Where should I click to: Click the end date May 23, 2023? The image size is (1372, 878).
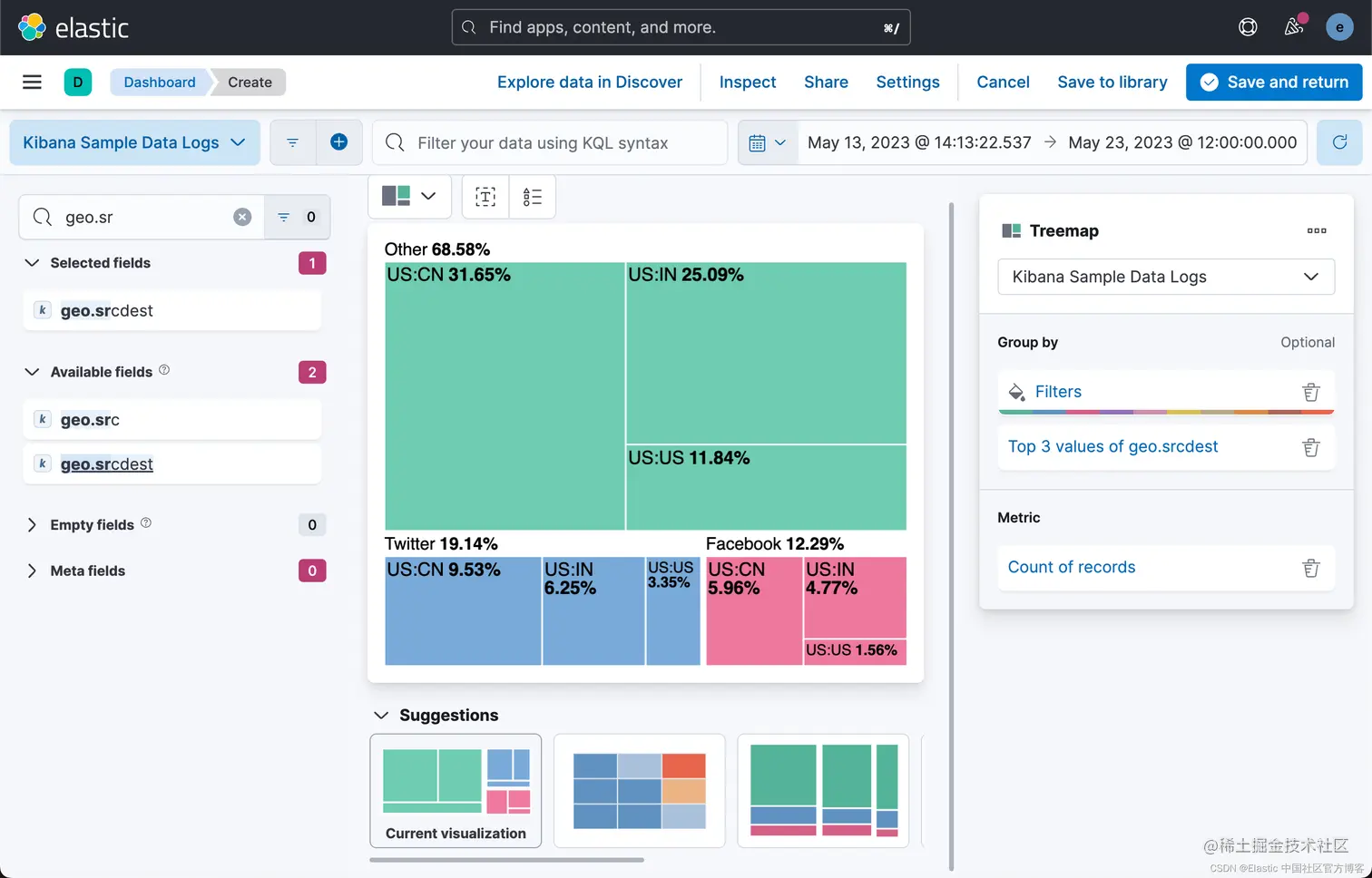[x=1182, y=142]
